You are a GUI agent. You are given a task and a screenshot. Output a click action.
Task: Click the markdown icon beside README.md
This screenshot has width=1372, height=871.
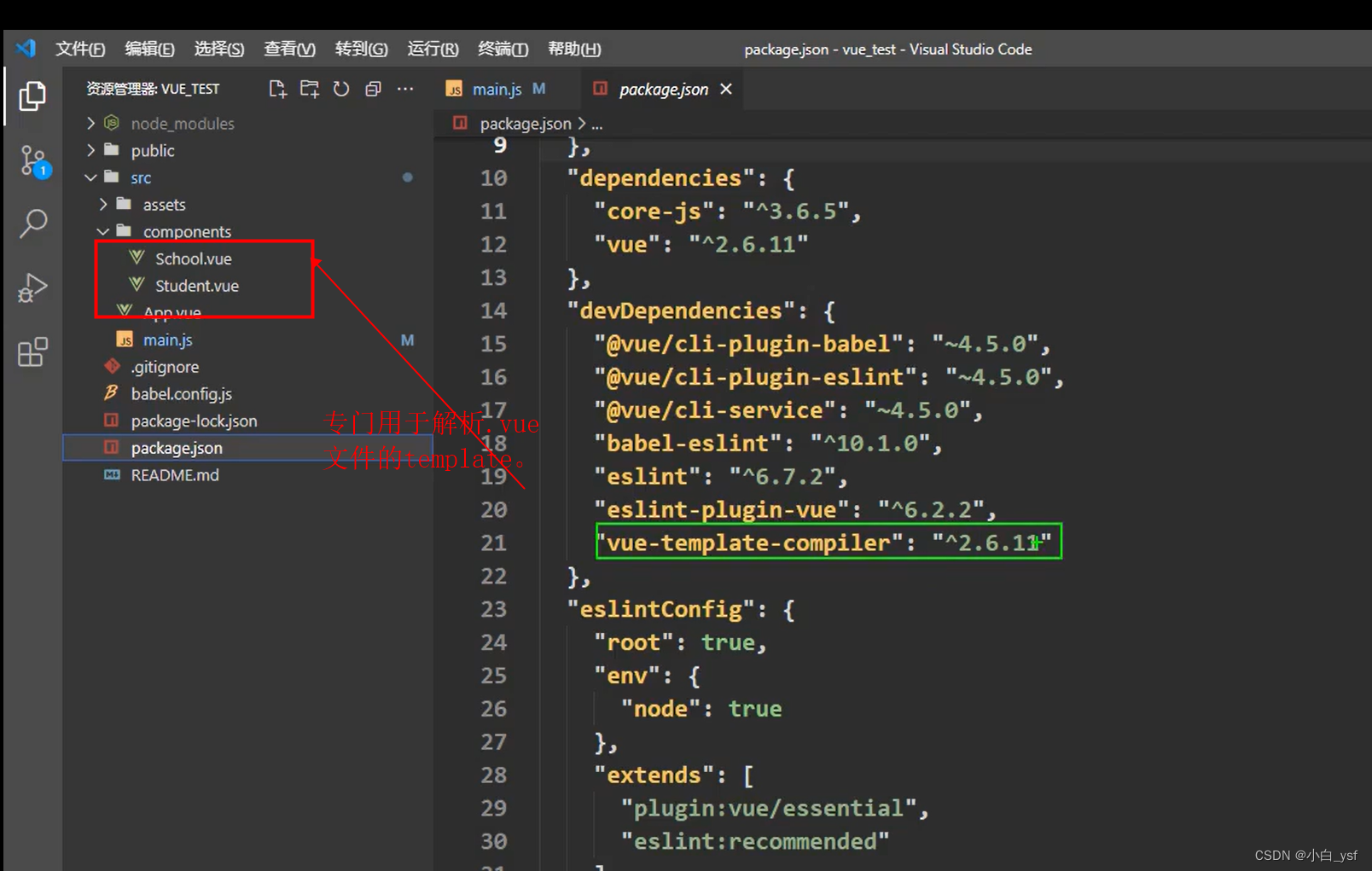tap(112, 474)
